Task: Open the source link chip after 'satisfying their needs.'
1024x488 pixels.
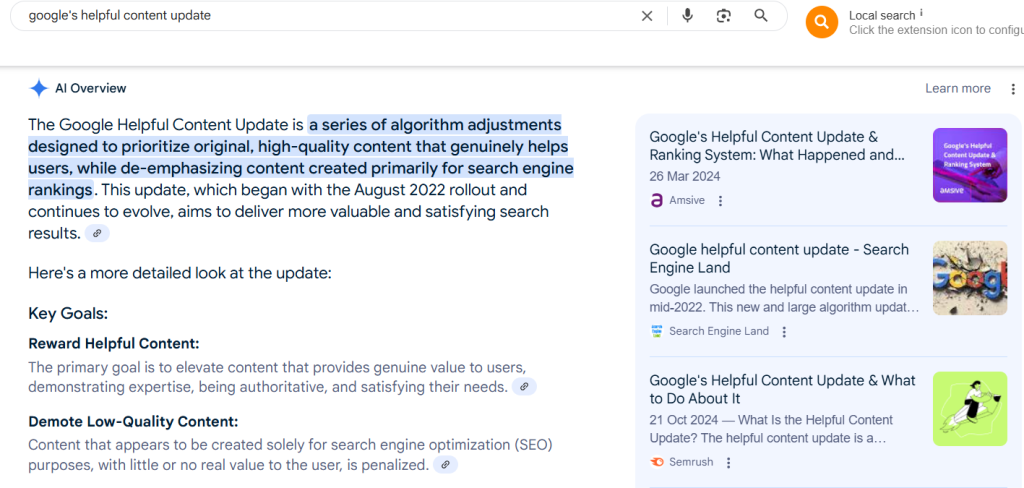Action: pos(524,387)
